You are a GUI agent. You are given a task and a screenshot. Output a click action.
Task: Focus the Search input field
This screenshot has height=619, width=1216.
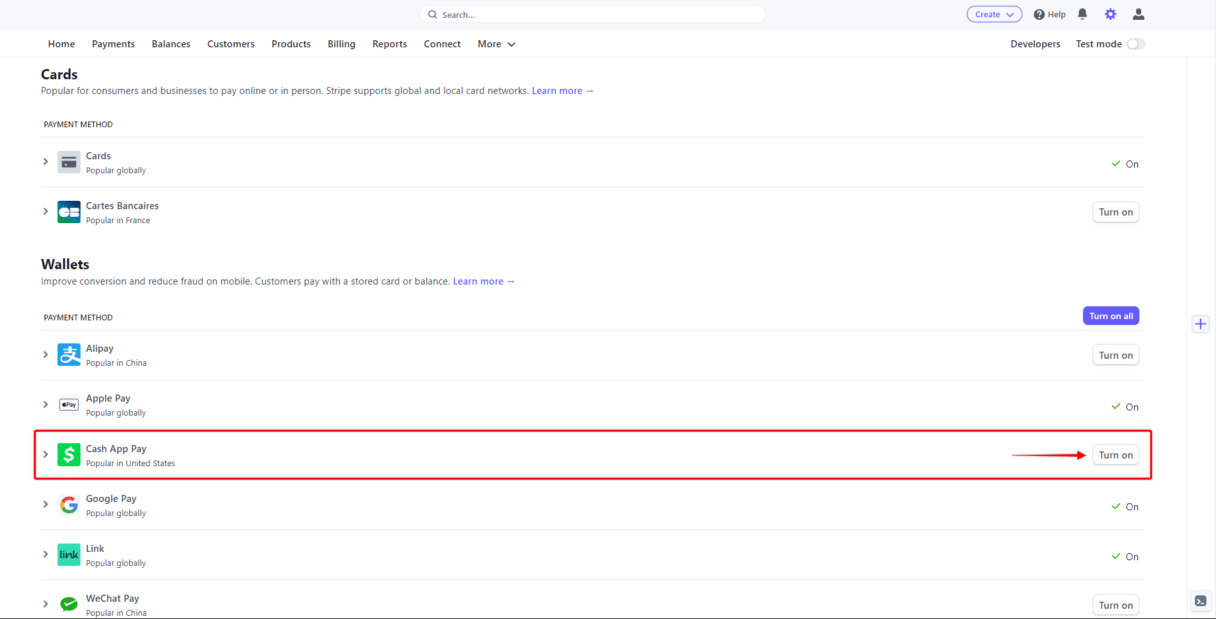pos(592,15)
